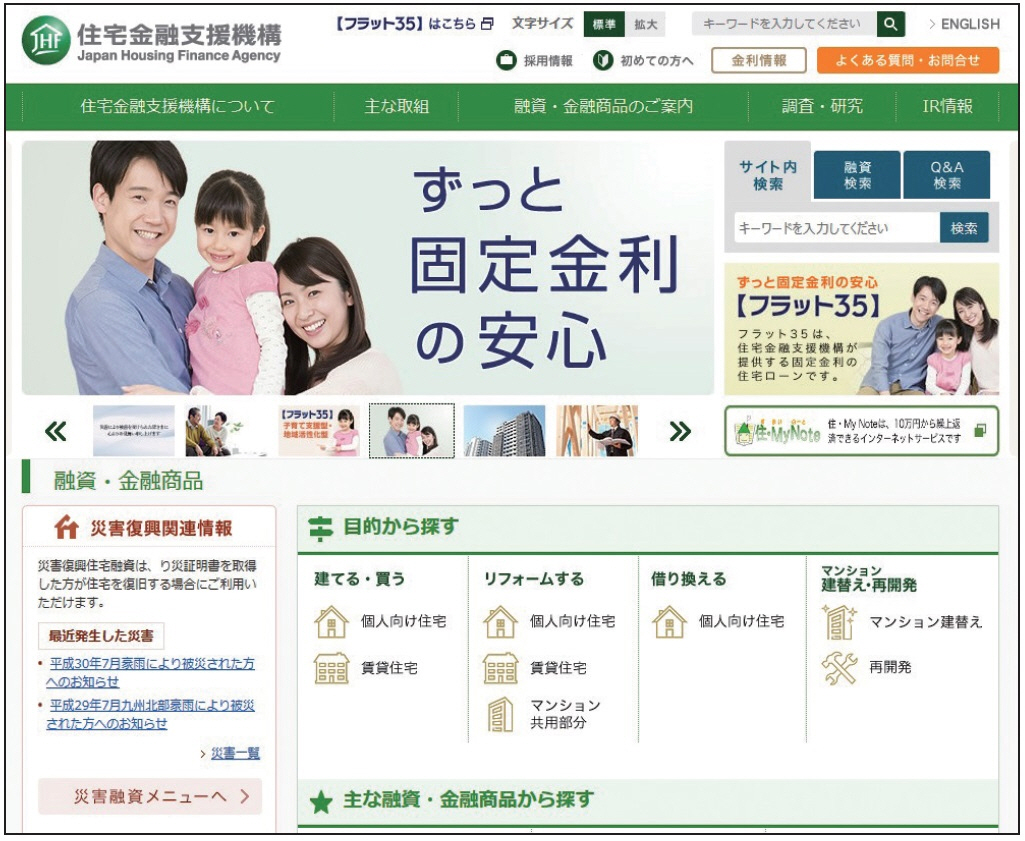Screen dimensions: 1025x841
Task: Open 災害融資メニューへ expander
Action: click(x=150, y=797)
